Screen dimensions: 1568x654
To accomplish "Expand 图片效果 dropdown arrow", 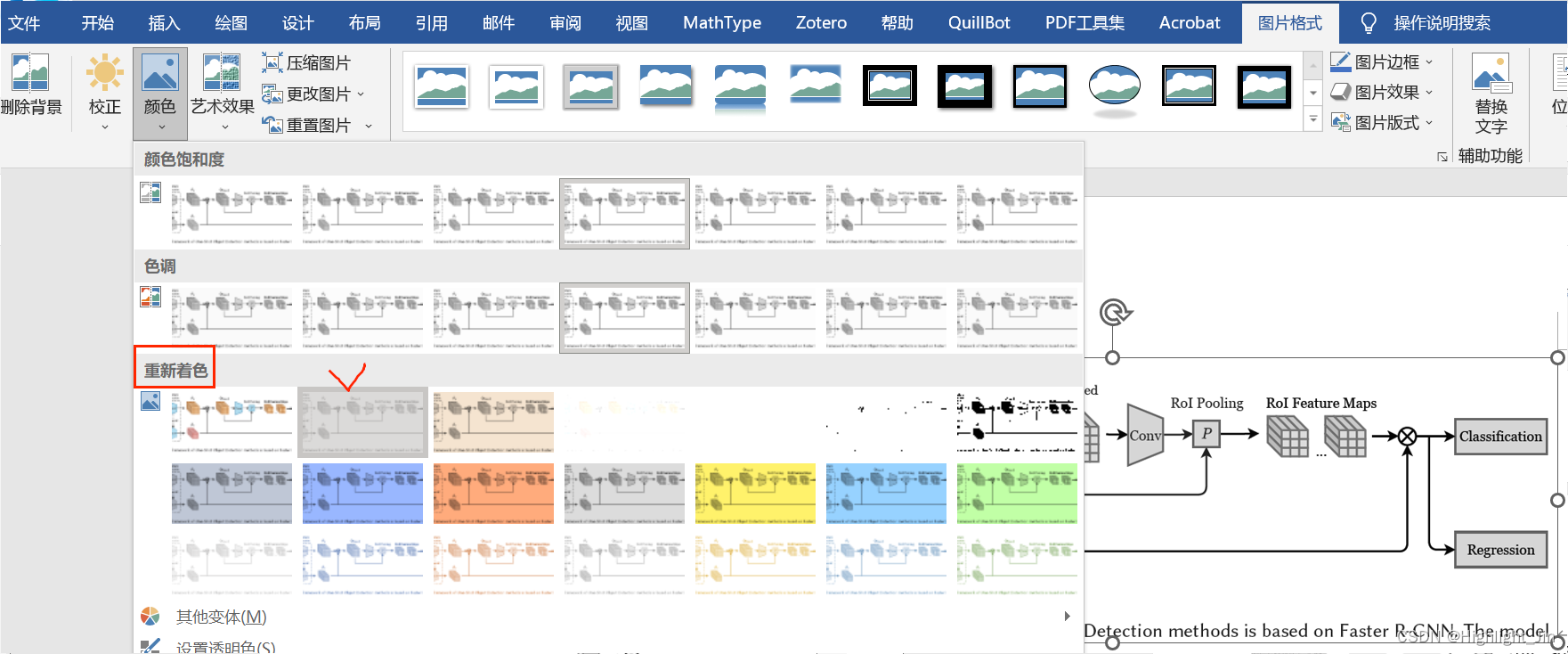I will coord(1429,92).
